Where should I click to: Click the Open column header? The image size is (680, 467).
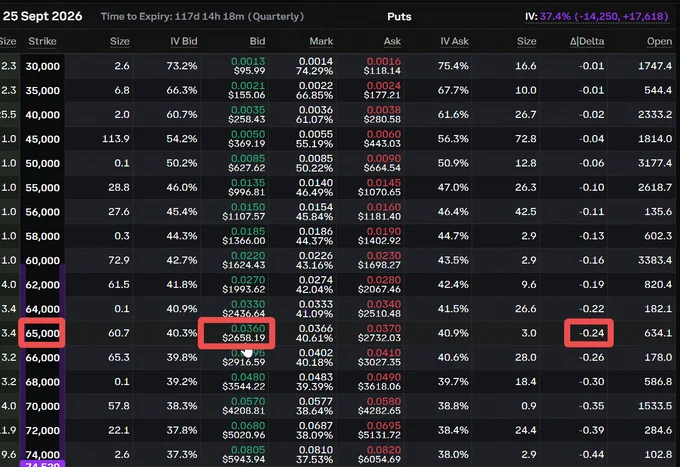click(659, 41)
